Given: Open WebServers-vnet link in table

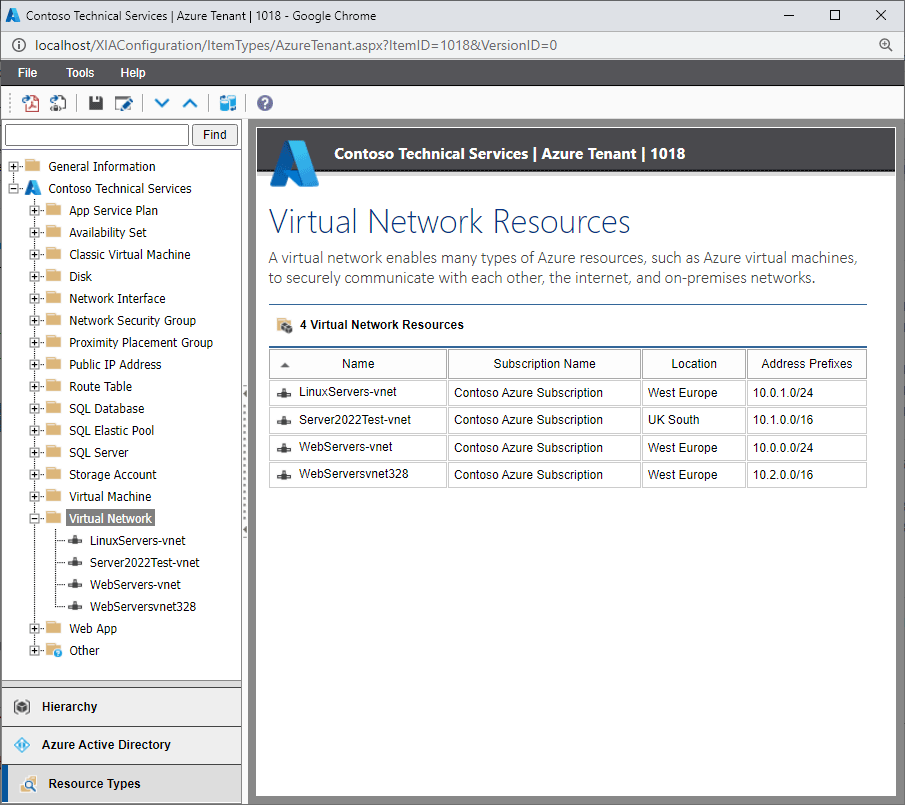Looking at the screenshot, I should [345, 447].
